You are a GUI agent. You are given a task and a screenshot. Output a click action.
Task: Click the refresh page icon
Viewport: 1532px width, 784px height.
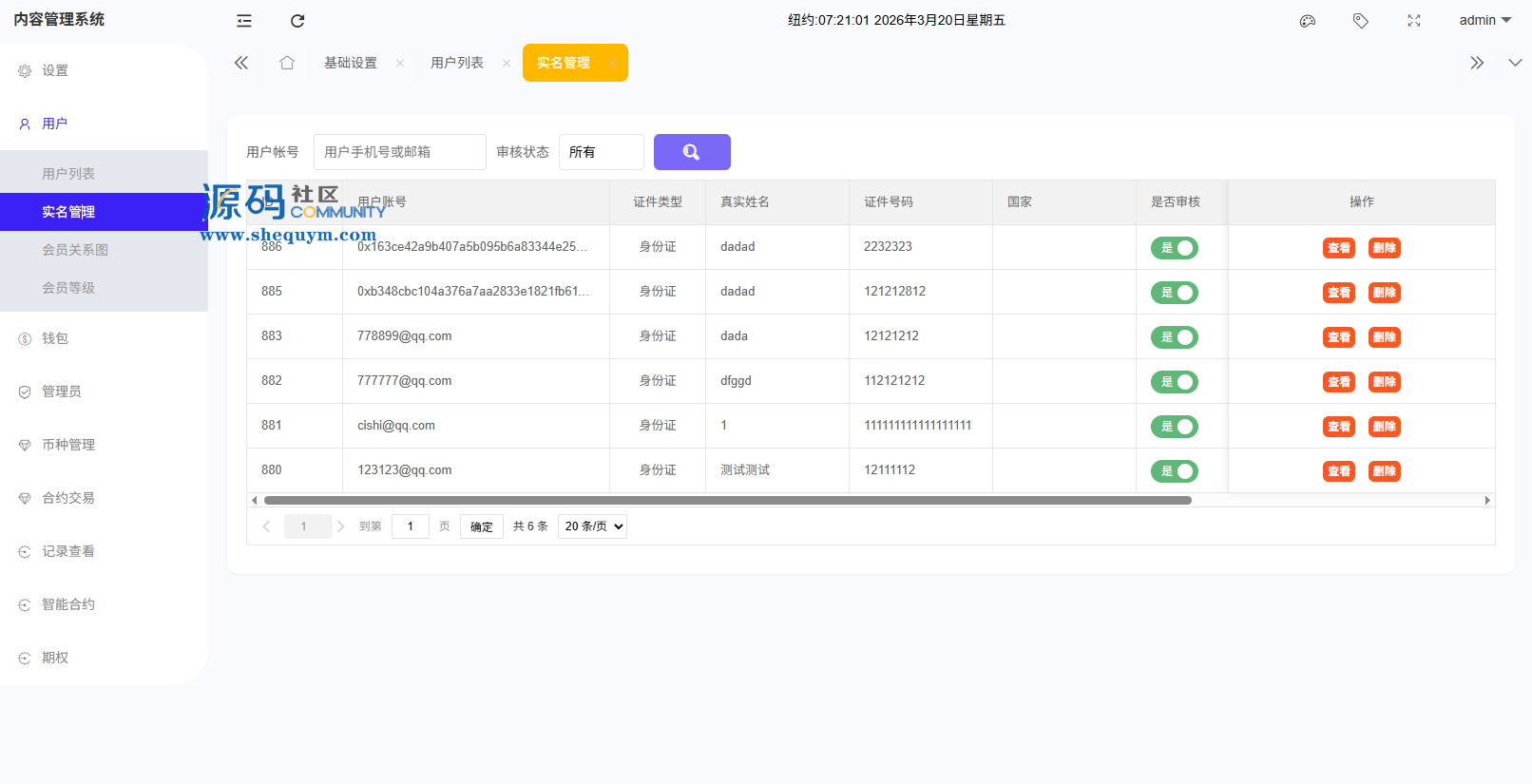click(x=297, y=21)
